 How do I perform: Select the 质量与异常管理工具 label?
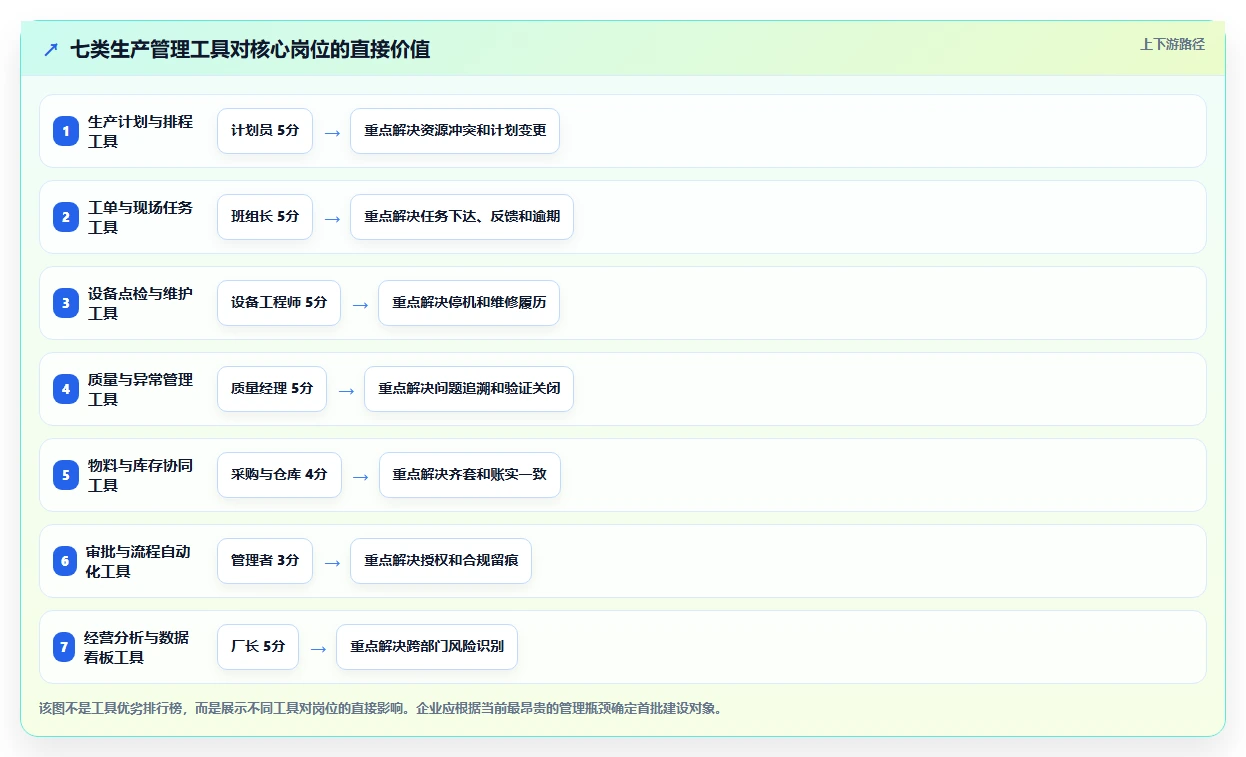[141, 389]
